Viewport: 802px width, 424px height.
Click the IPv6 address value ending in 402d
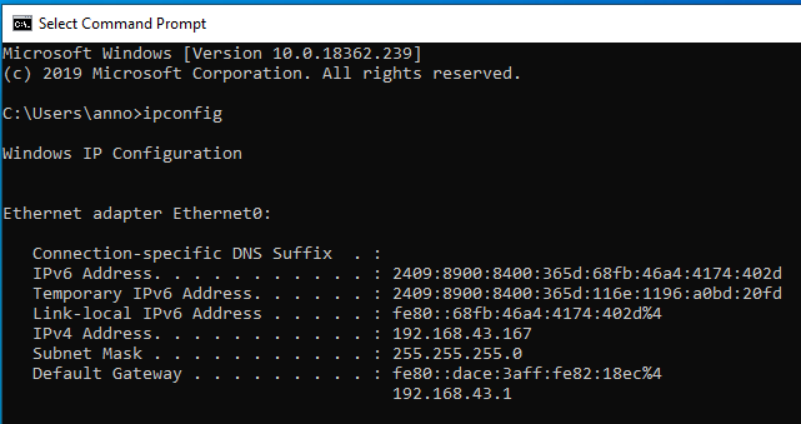tap(586, 274)
